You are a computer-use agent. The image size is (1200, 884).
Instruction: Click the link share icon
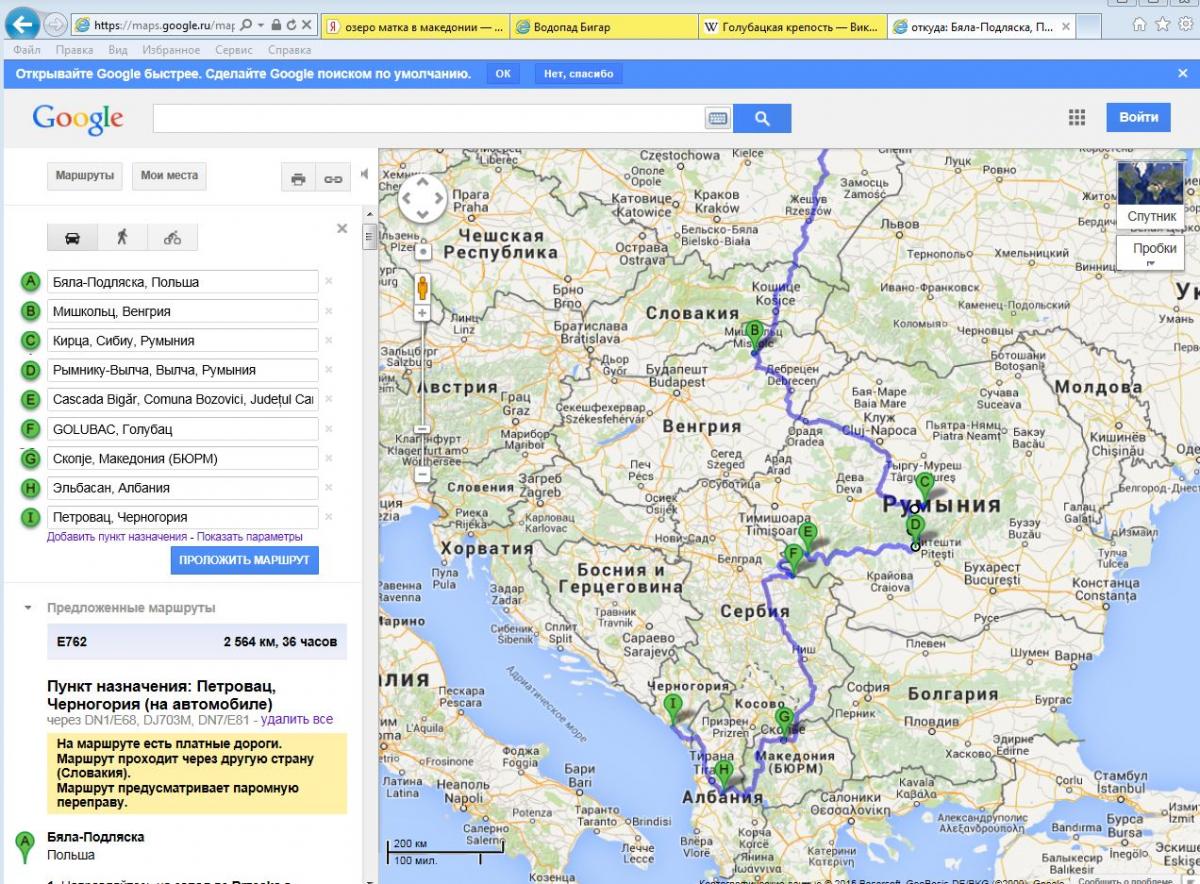coord(332,178)
